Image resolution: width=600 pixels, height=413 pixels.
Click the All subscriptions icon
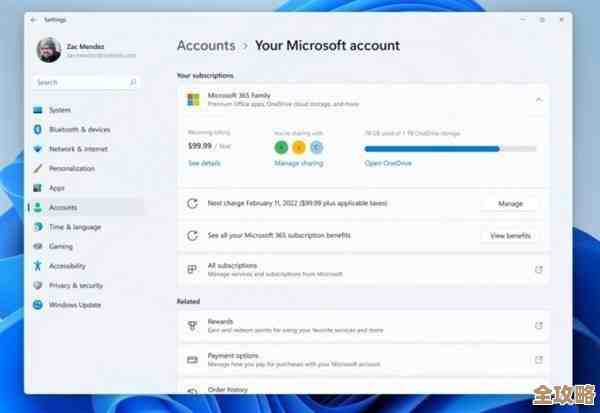pyautogui.click(x=192, y=269)
